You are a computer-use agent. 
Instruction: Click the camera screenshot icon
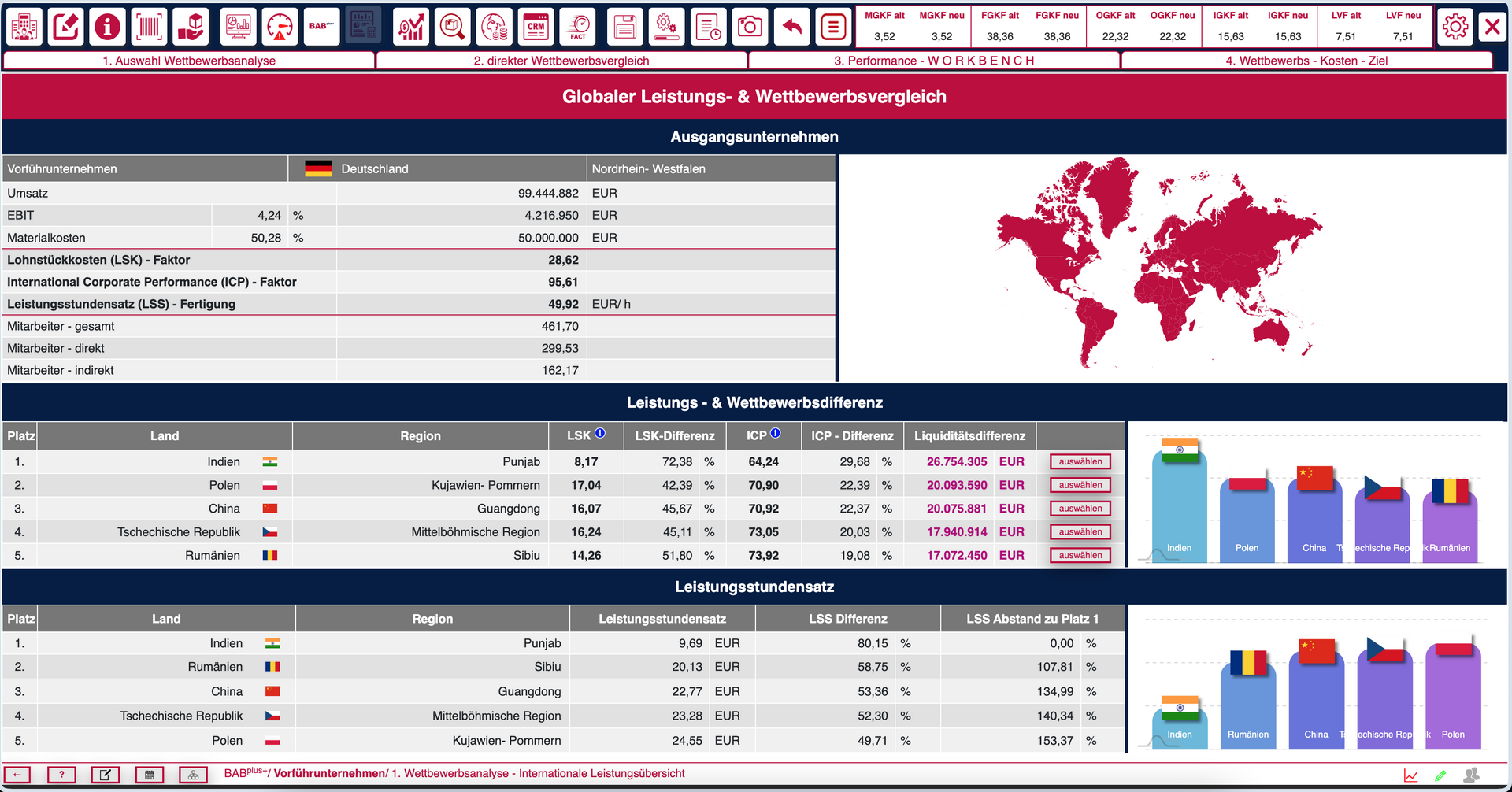click(x=749, y=28)
